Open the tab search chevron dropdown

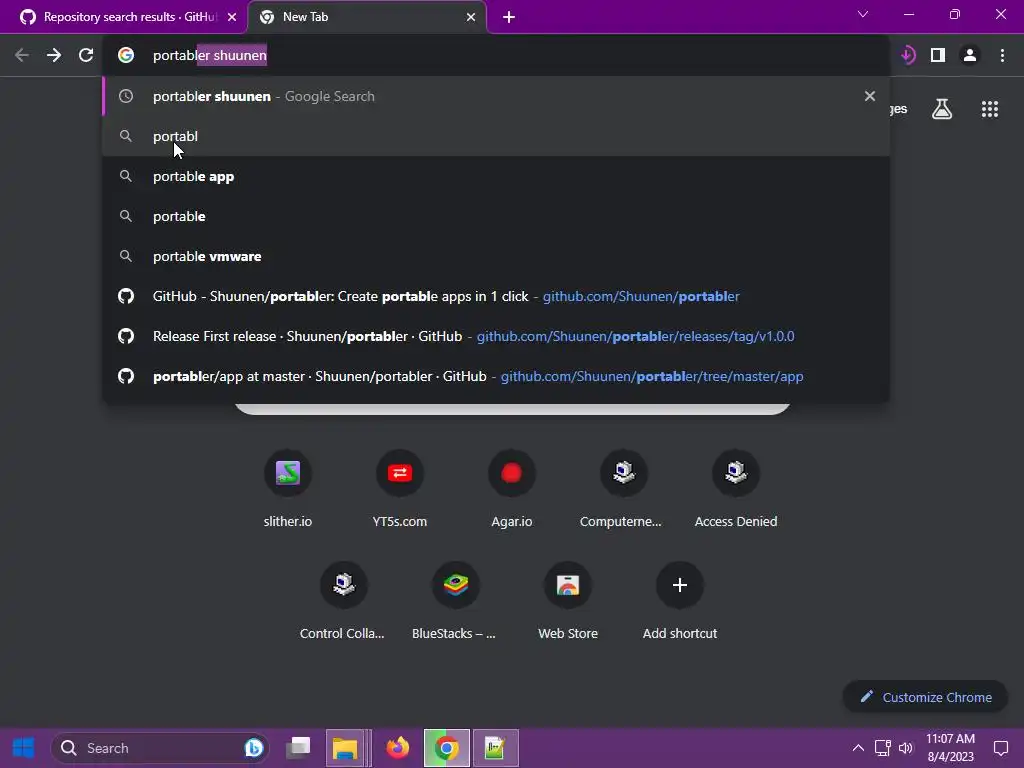(863, 14)
